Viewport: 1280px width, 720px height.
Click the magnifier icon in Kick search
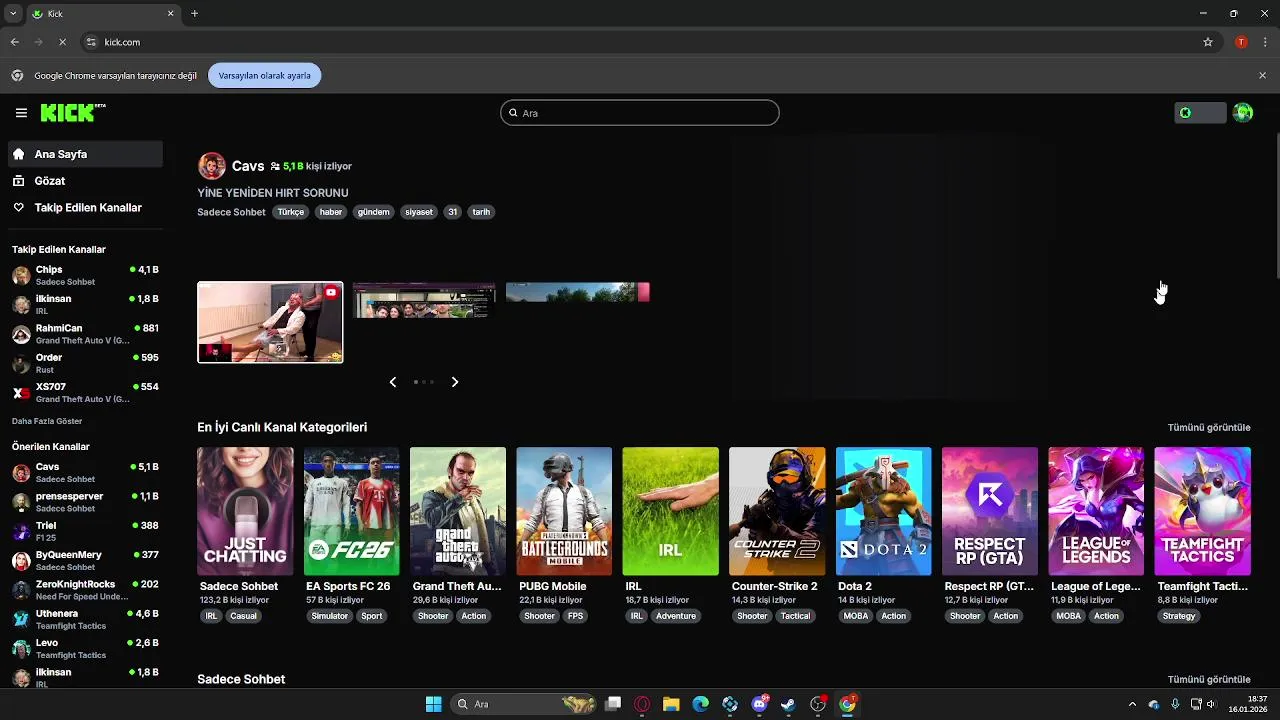[513, 113]
